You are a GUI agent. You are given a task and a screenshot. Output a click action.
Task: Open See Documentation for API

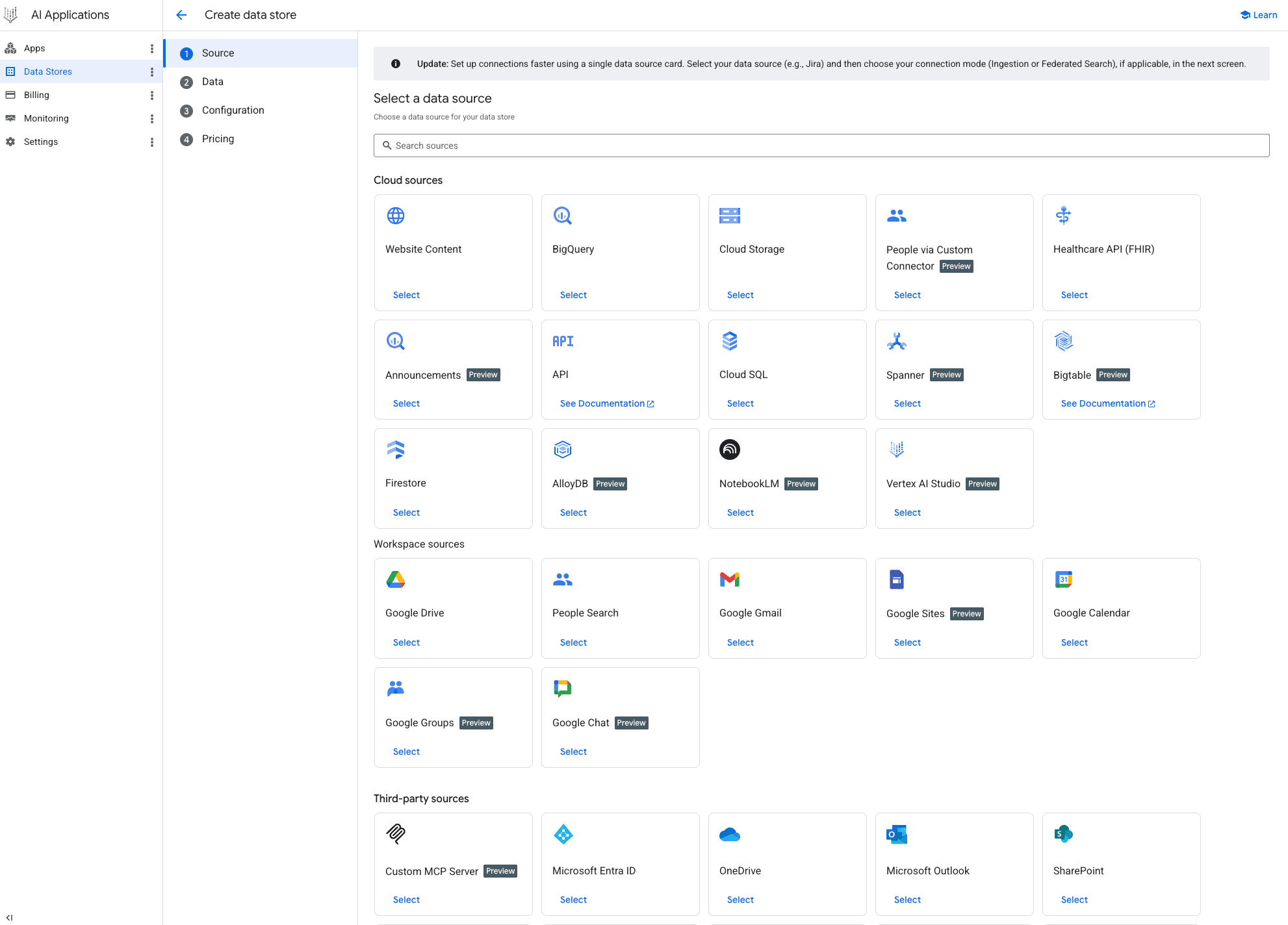tap(607, 403)
